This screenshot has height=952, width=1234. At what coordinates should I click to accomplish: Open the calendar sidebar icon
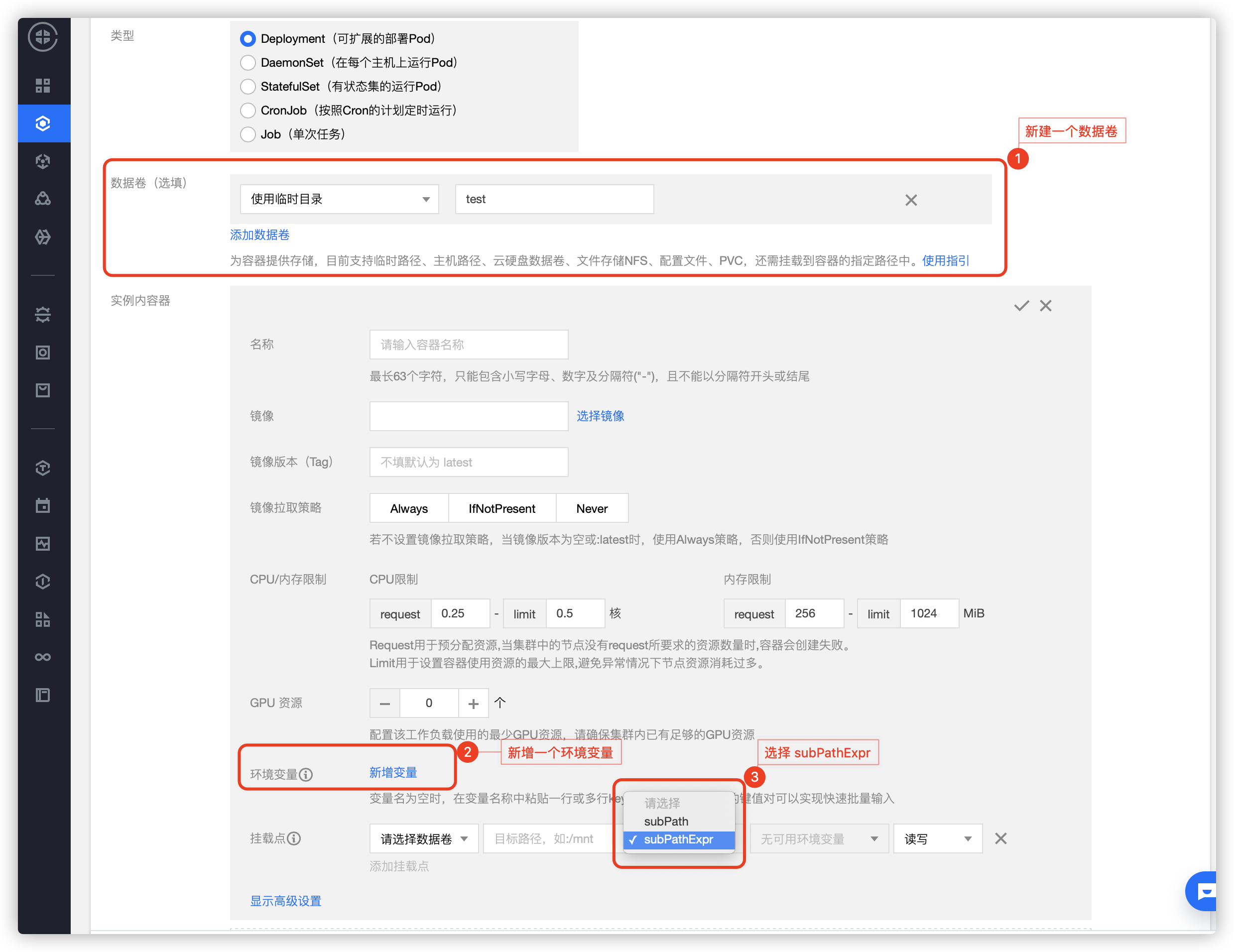43,506
